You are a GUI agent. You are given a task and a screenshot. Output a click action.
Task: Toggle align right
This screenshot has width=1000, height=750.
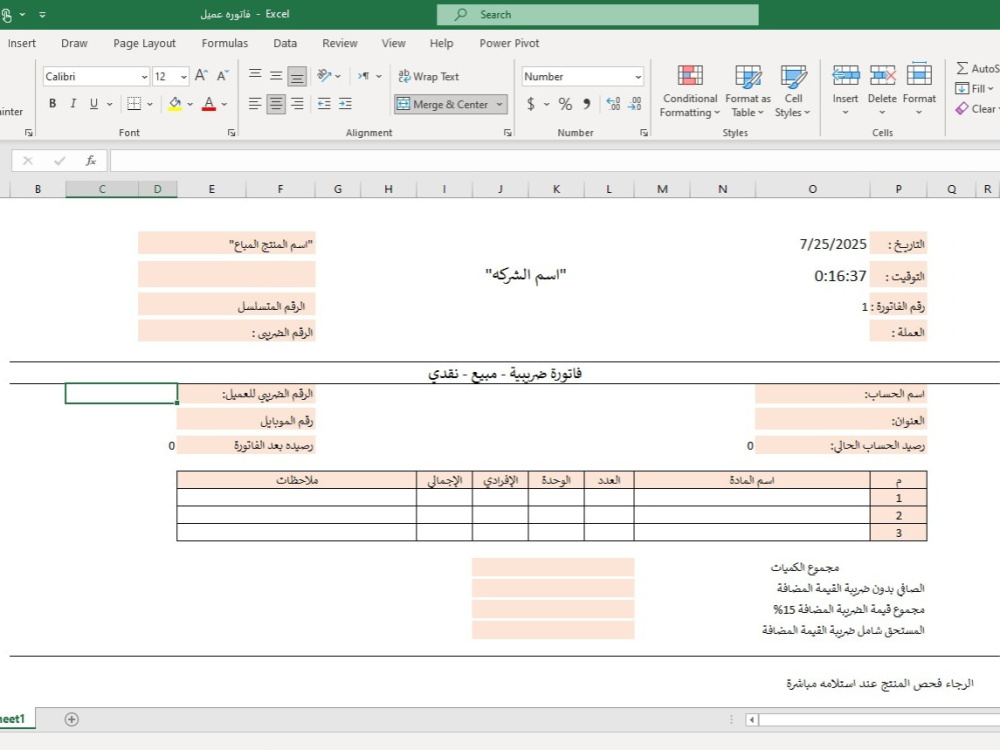coord(297,103)
